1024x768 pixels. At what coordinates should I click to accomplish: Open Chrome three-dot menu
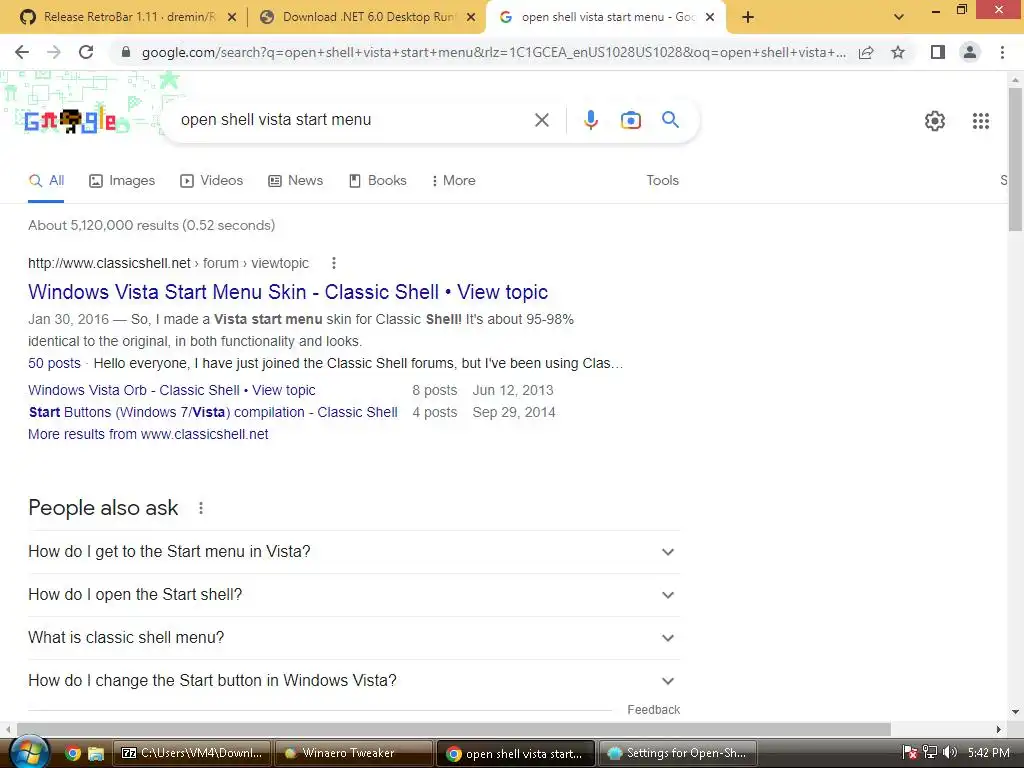tap(1002, 52)
